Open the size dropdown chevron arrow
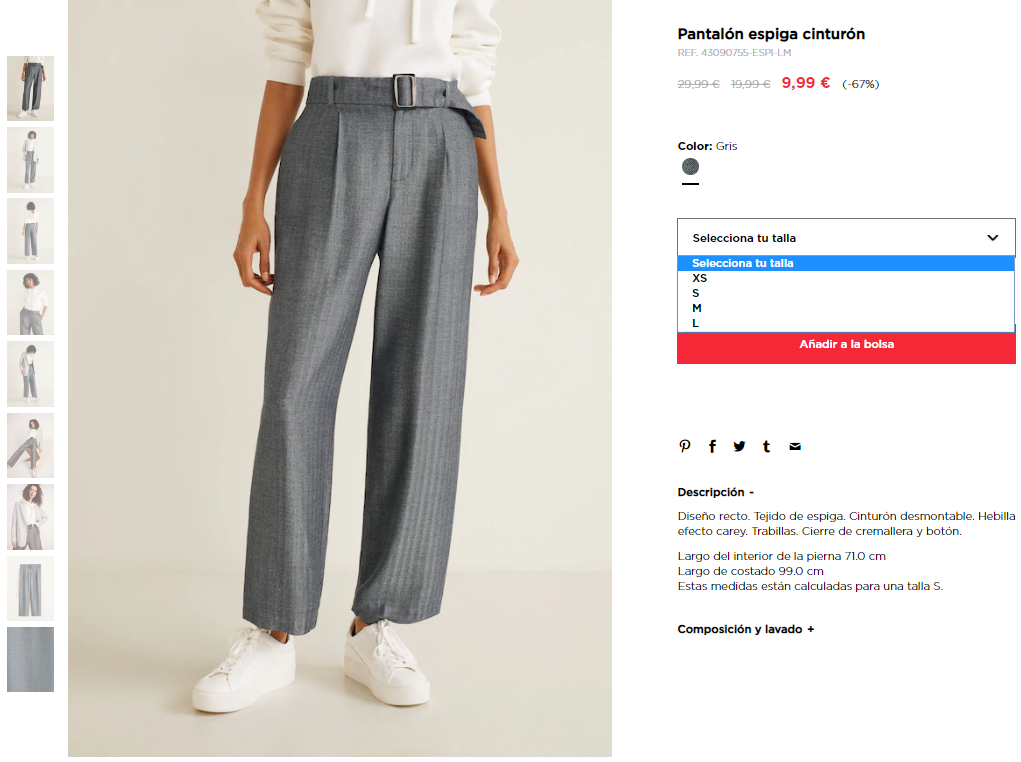 point(992,238)
